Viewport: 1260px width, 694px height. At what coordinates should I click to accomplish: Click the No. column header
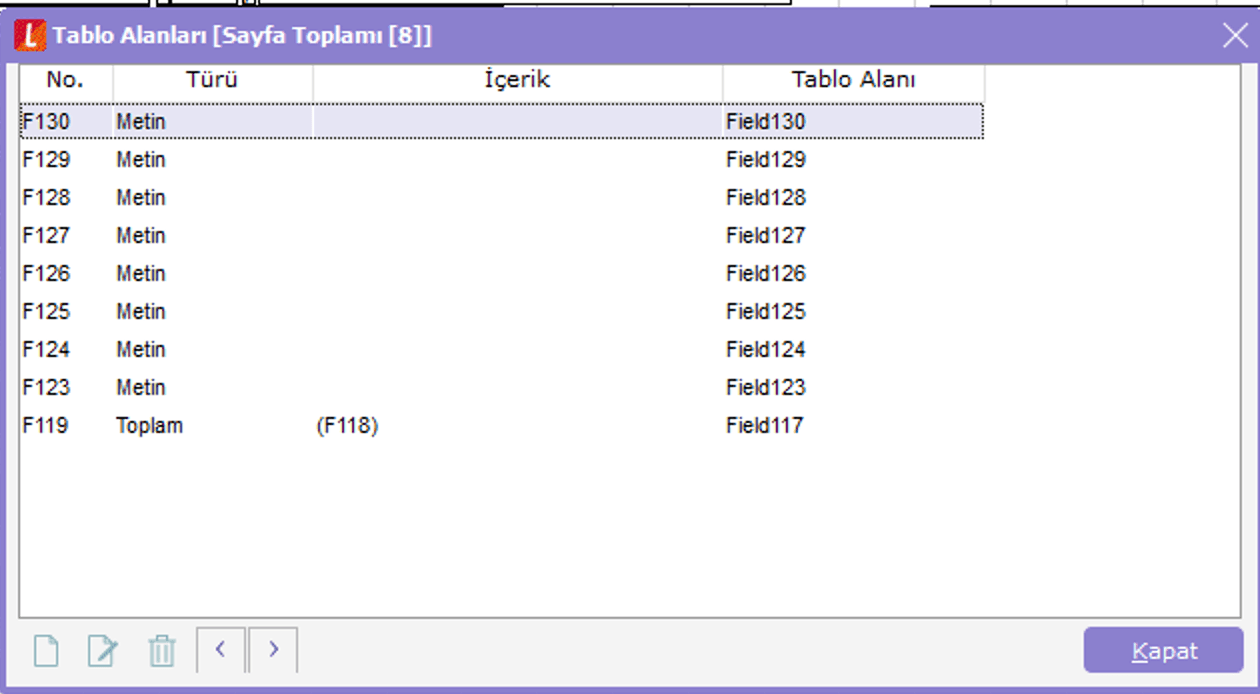(66, 80)
